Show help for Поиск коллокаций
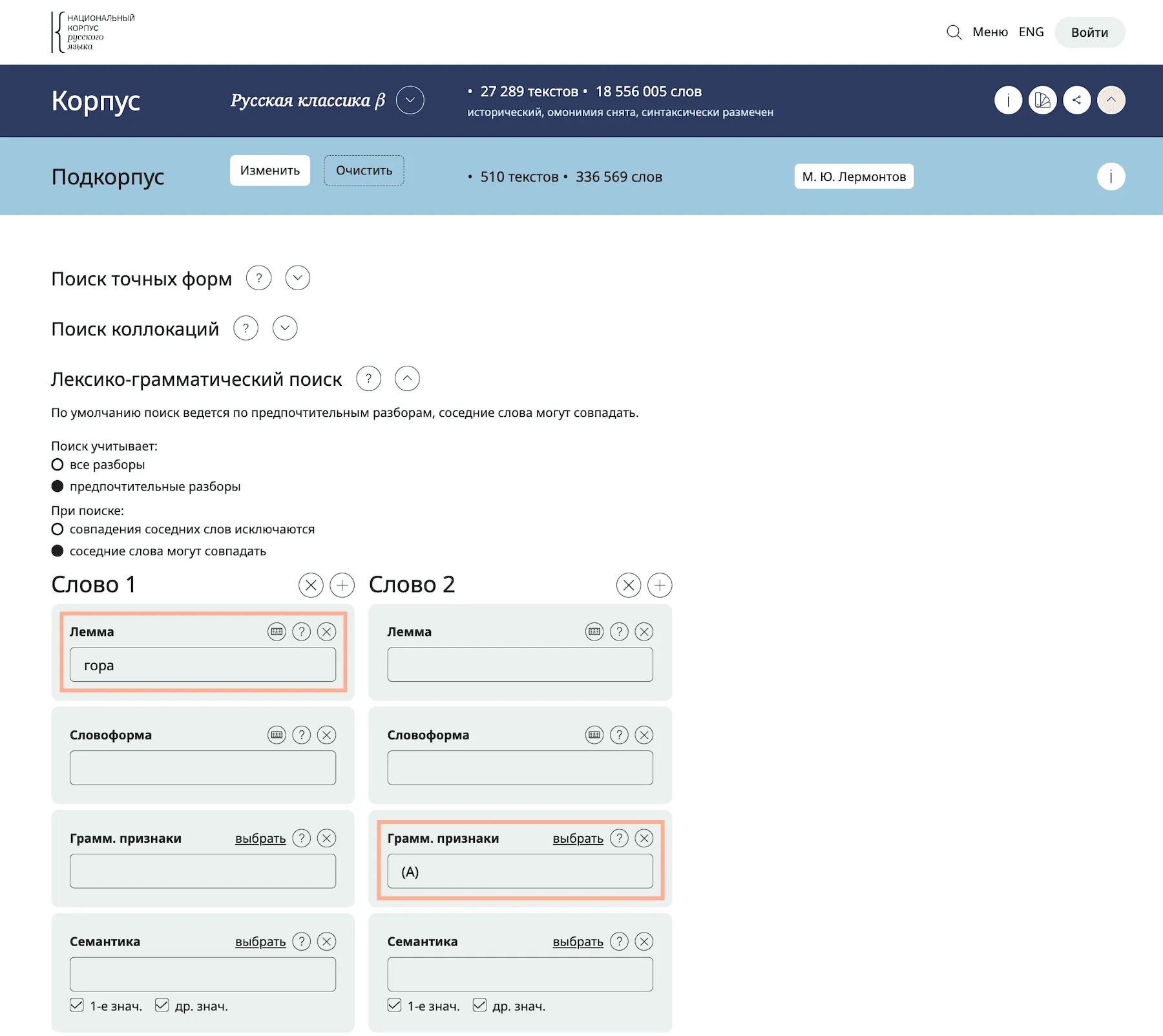Image resolution: width=1163 pixels, height=1036 pixels. pyautogui.click(x=246, y=328)
